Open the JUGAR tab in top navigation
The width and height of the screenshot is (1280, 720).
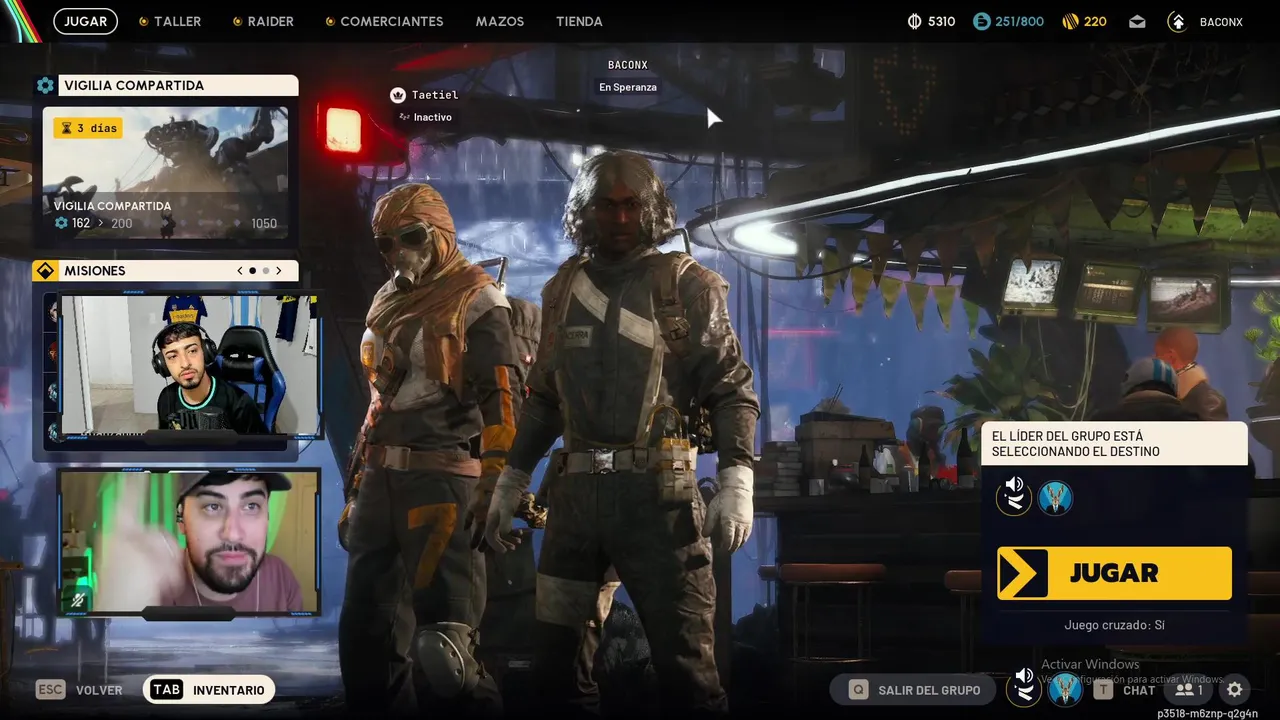click(x=85, y=21)
